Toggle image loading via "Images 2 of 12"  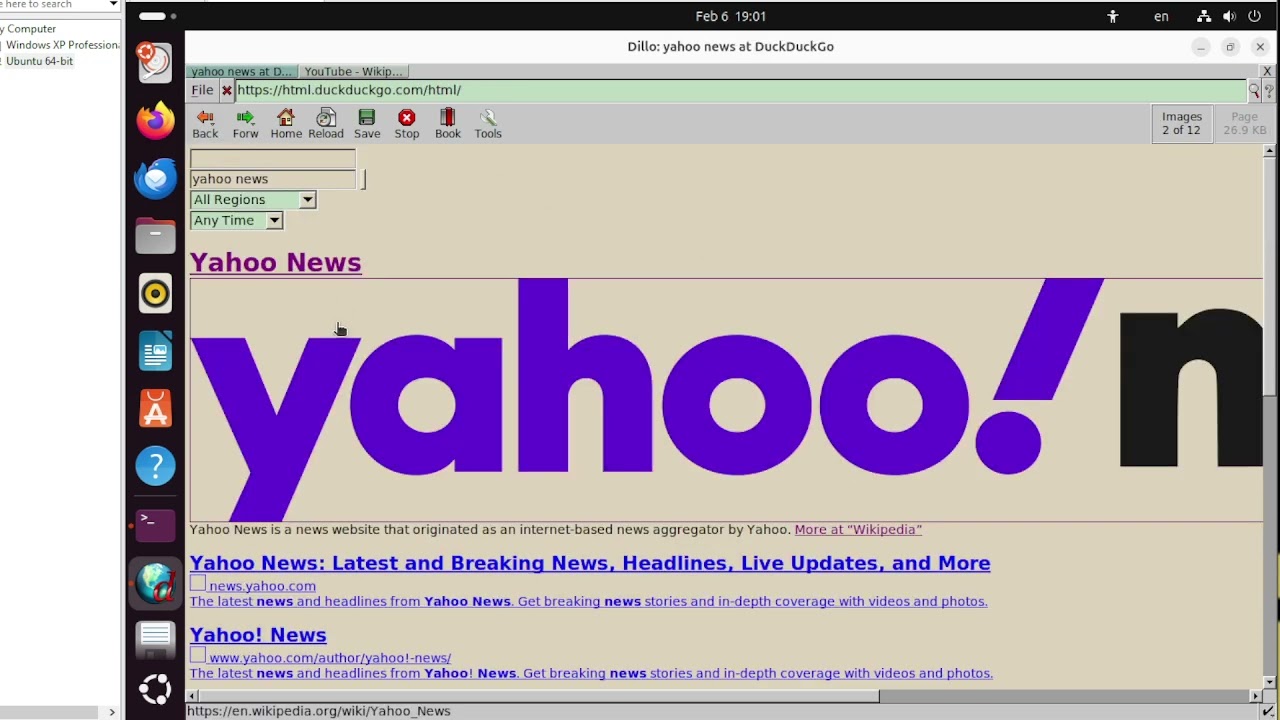tap(1181, 123)
